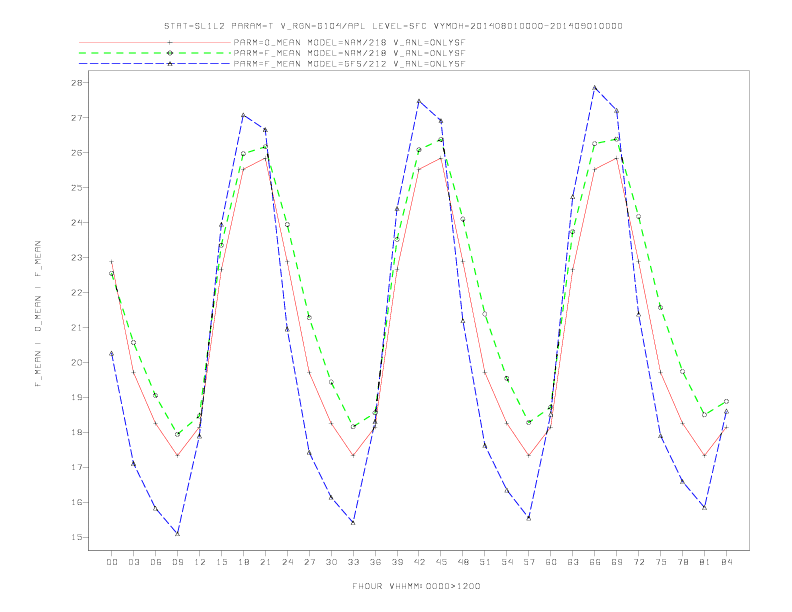
Task: Click the x-axis tick label 00
Action: pos(112,562)
